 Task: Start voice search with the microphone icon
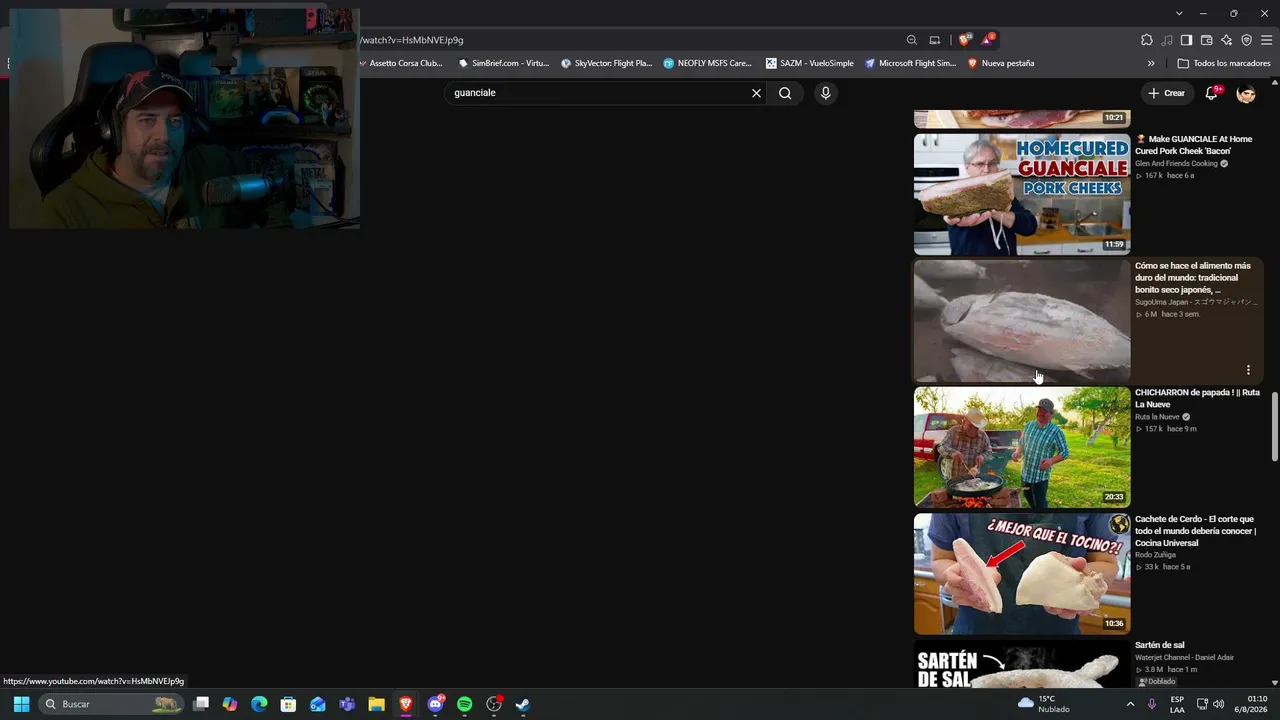click(x=825, y=93)
